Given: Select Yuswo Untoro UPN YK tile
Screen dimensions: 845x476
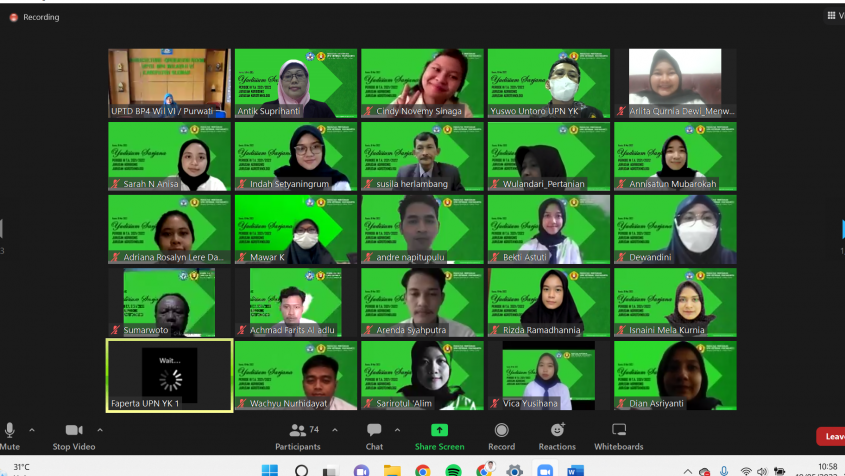Looking at the screenshot, I should click(549, 83).
